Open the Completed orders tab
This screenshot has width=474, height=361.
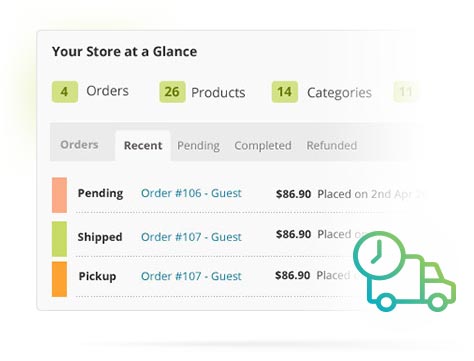click(263, 146)
